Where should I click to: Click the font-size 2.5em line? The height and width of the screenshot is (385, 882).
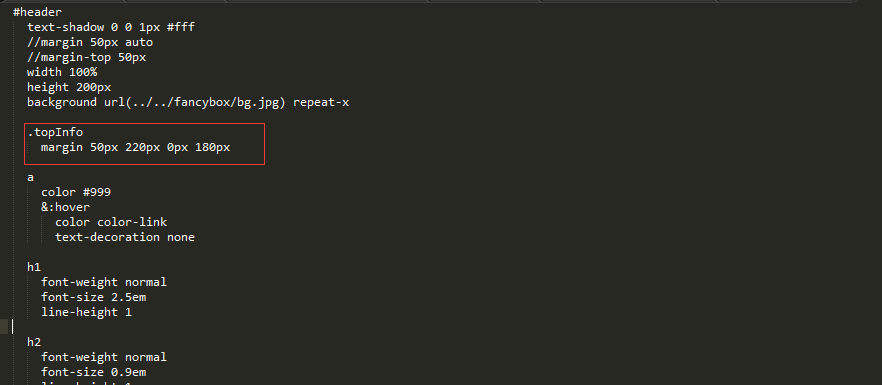[x=93, y=297]
